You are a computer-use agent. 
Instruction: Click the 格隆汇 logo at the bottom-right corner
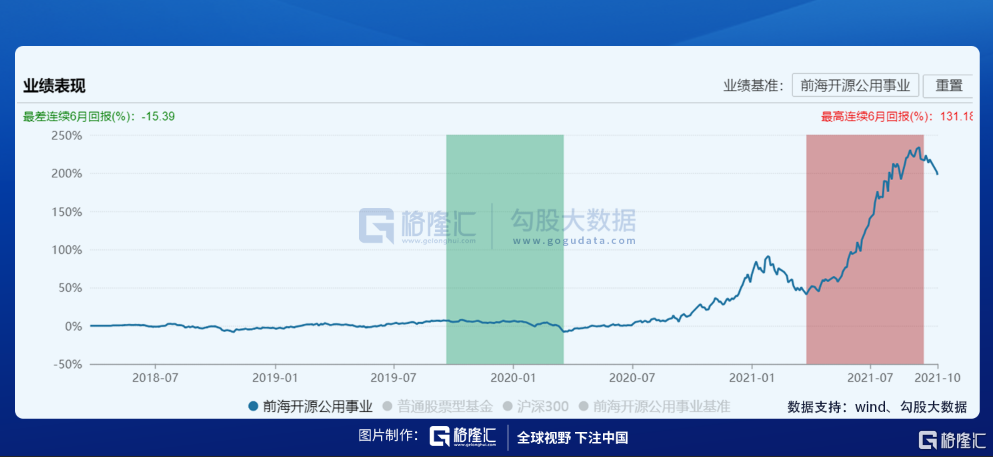[x=952, y=439]
